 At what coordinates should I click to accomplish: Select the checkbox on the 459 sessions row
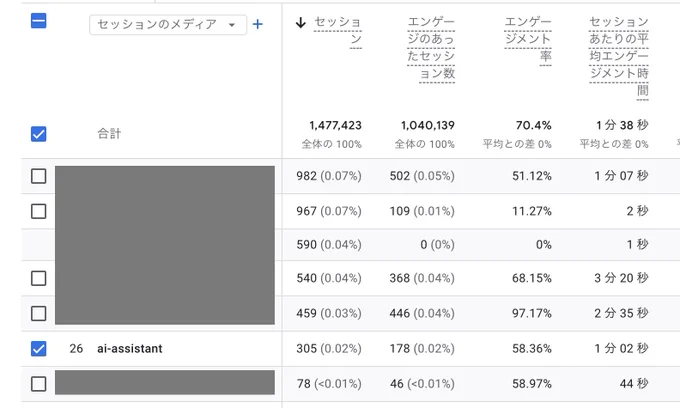pyautogui.click(x=39, y=313)
